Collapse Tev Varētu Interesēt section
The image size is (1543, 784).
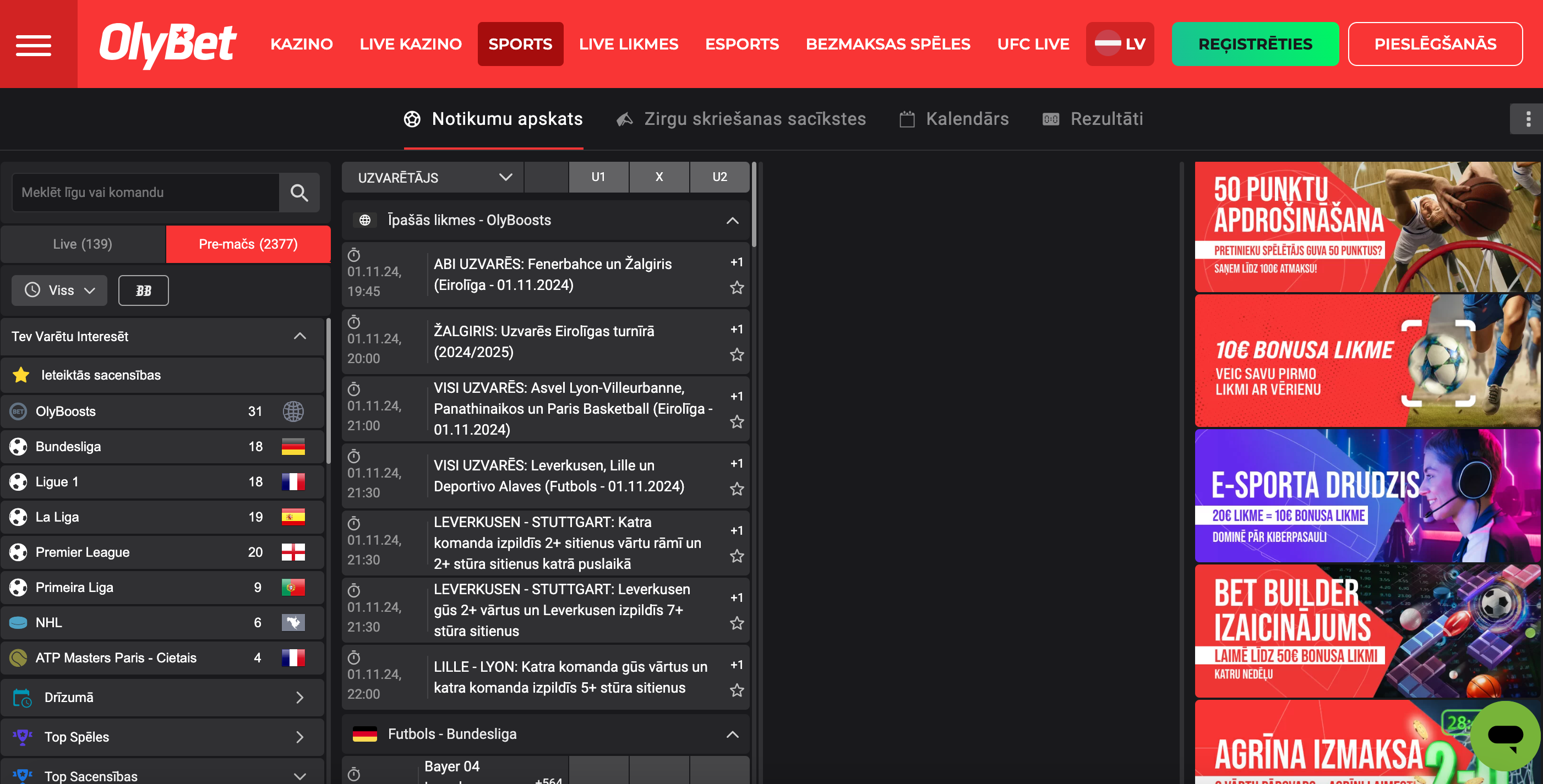coord(299,336)
